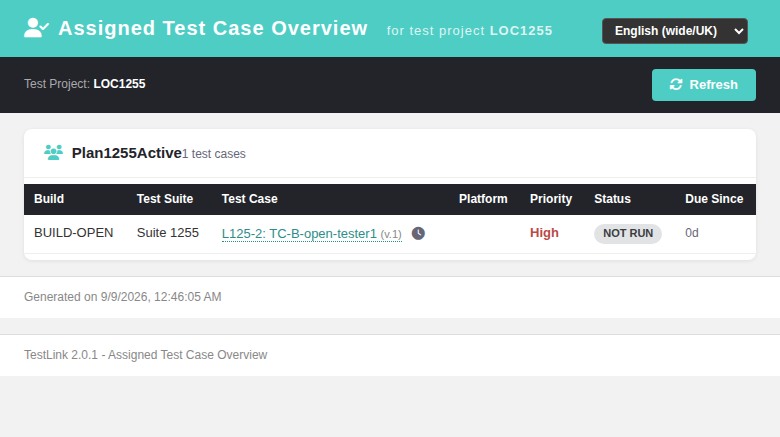The height and width of the screenshot is (437, 780).
Task: Select the BUILD-OPEN cell
Action: (74, 233)
